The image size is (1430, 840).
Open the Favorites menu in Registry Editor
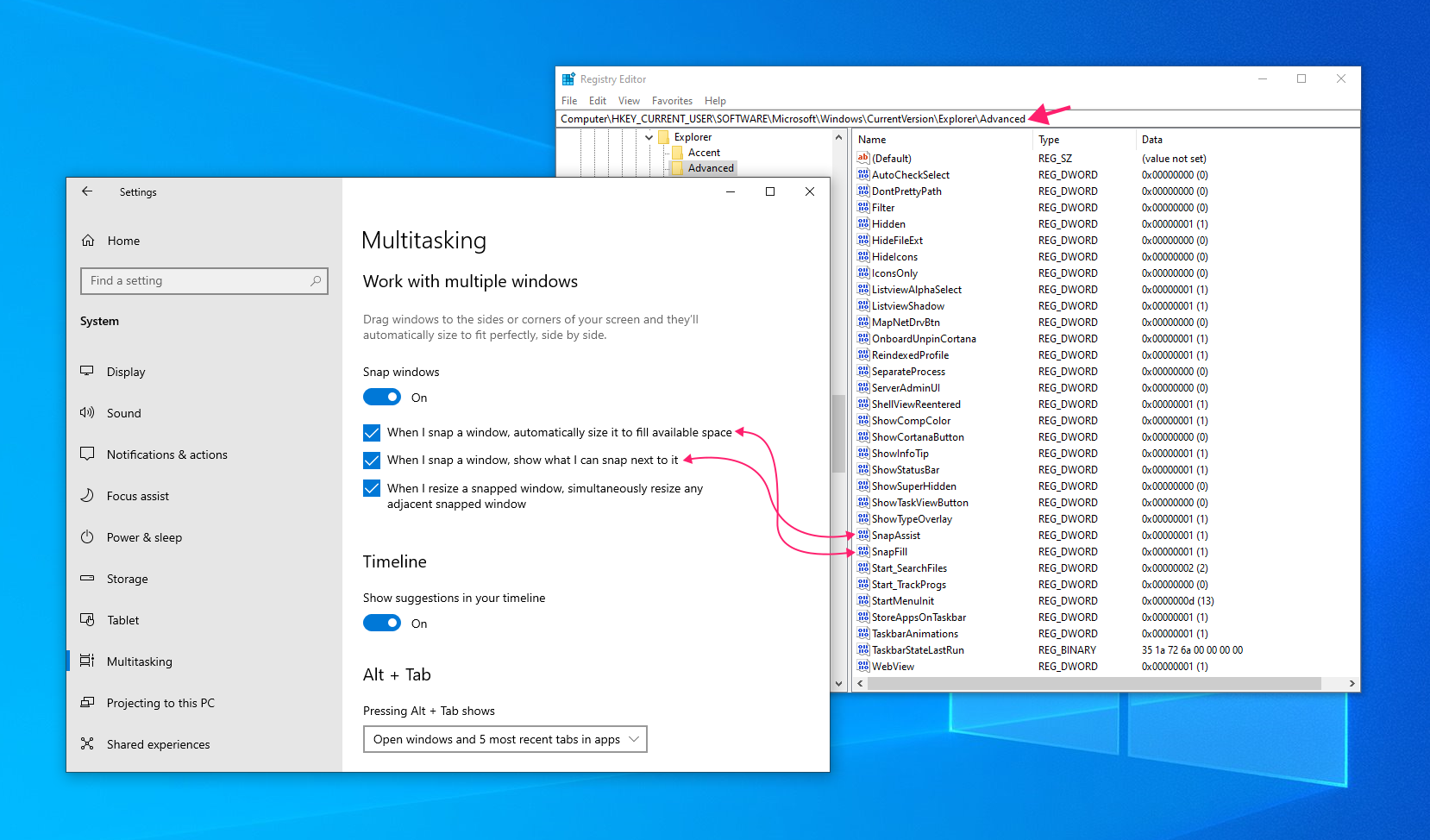click(672, 101)
